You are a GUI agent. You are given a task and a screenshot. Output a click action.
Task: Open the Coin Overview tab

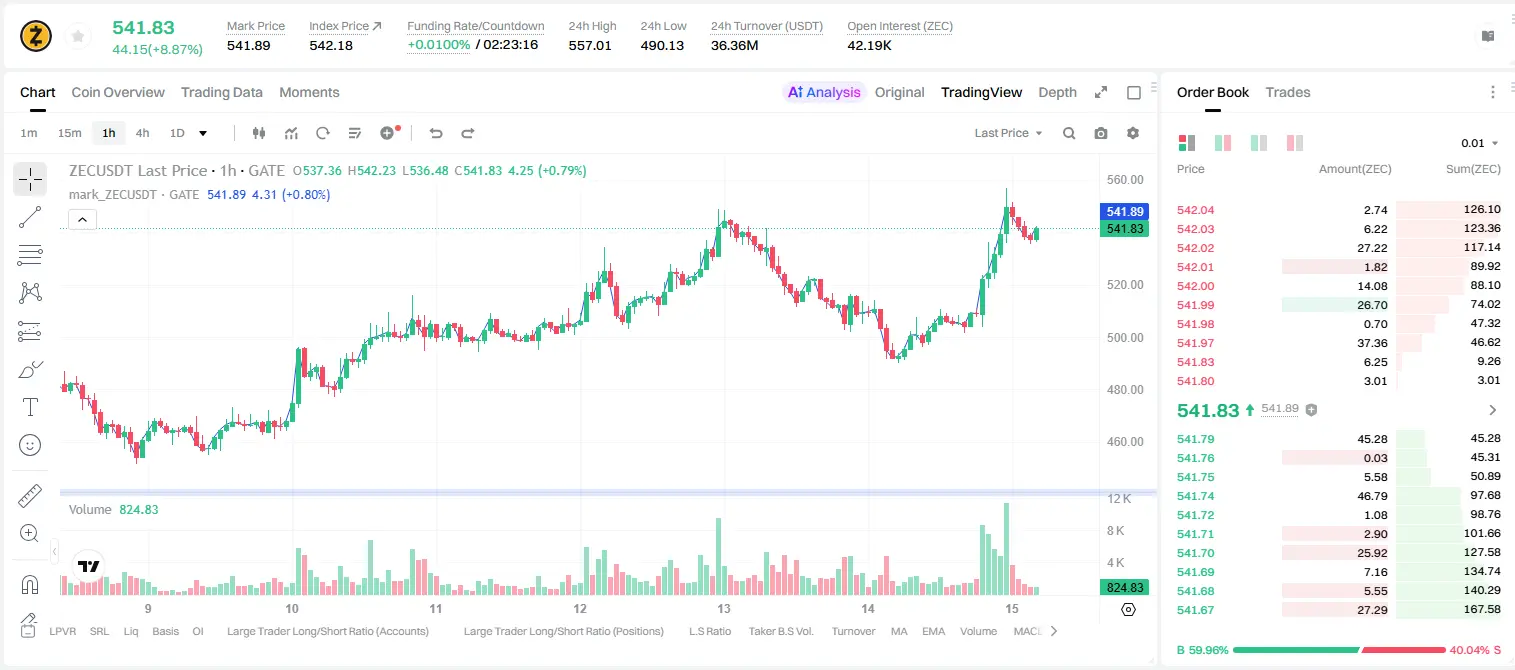coord(118,92)
